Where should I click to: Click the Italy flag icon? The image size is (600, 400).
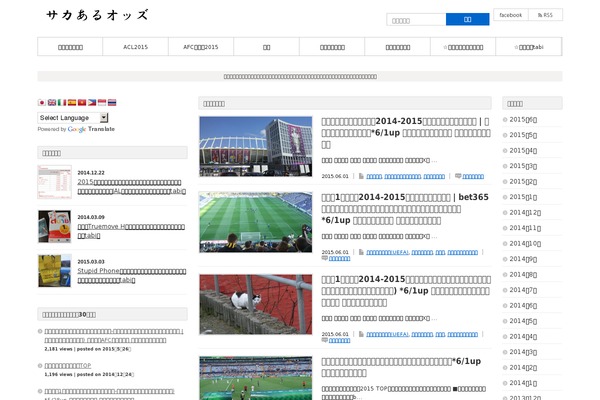pyautogui.click(x=62, y=103)
